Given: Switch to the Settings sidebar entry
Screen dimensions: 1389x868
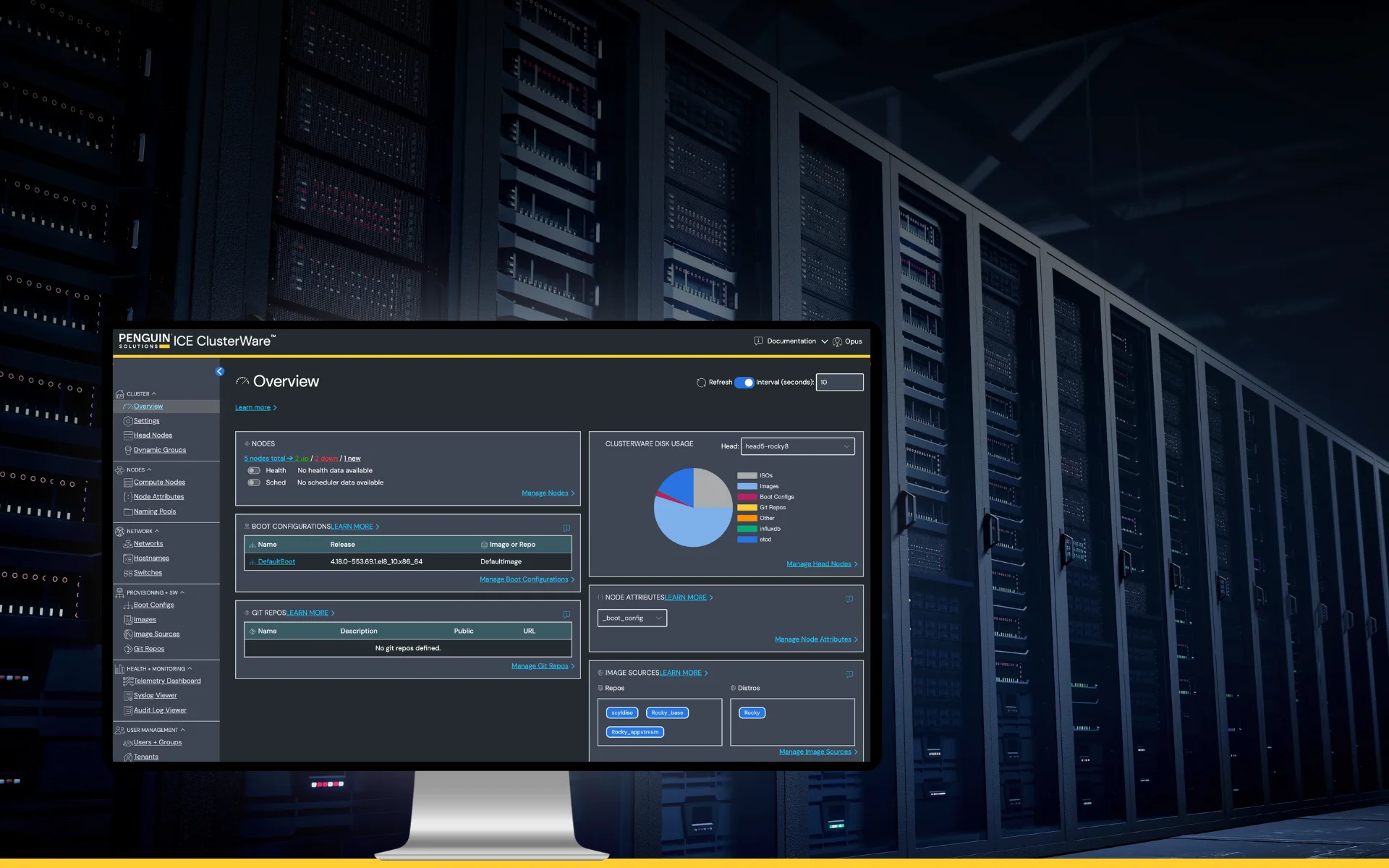Looking at the screenshot, I should 145,420.
